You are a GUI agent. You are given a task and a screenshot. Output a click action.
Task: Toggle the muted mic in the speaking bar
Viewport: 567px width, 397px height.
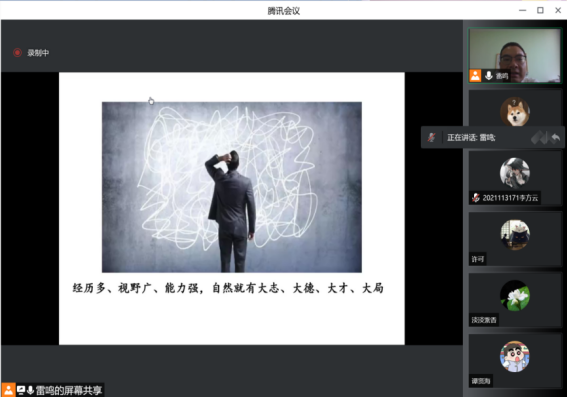point(431,137)
